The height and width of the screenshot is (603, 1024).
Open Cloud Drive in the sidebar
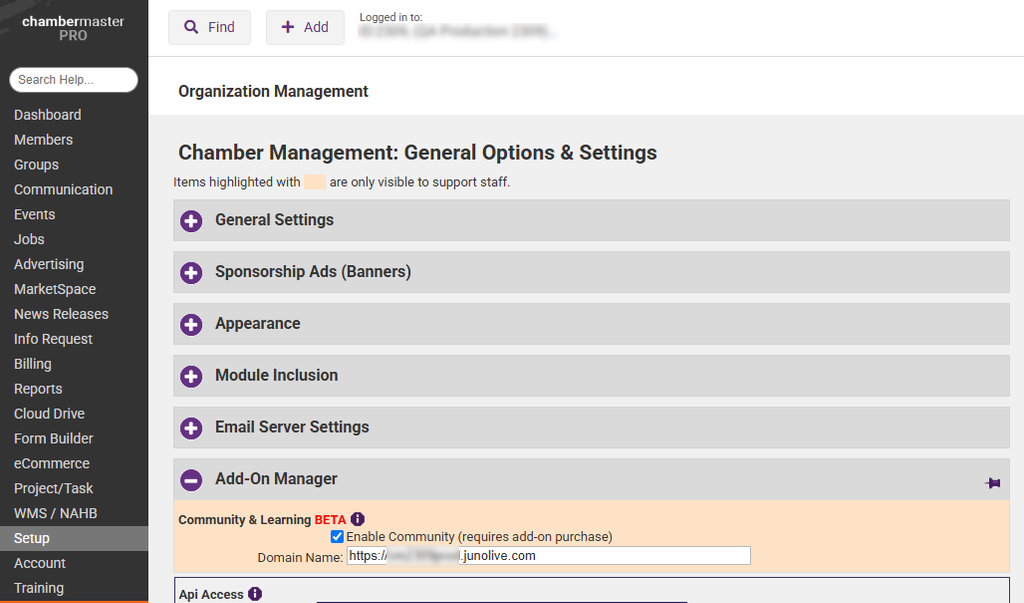49,414
